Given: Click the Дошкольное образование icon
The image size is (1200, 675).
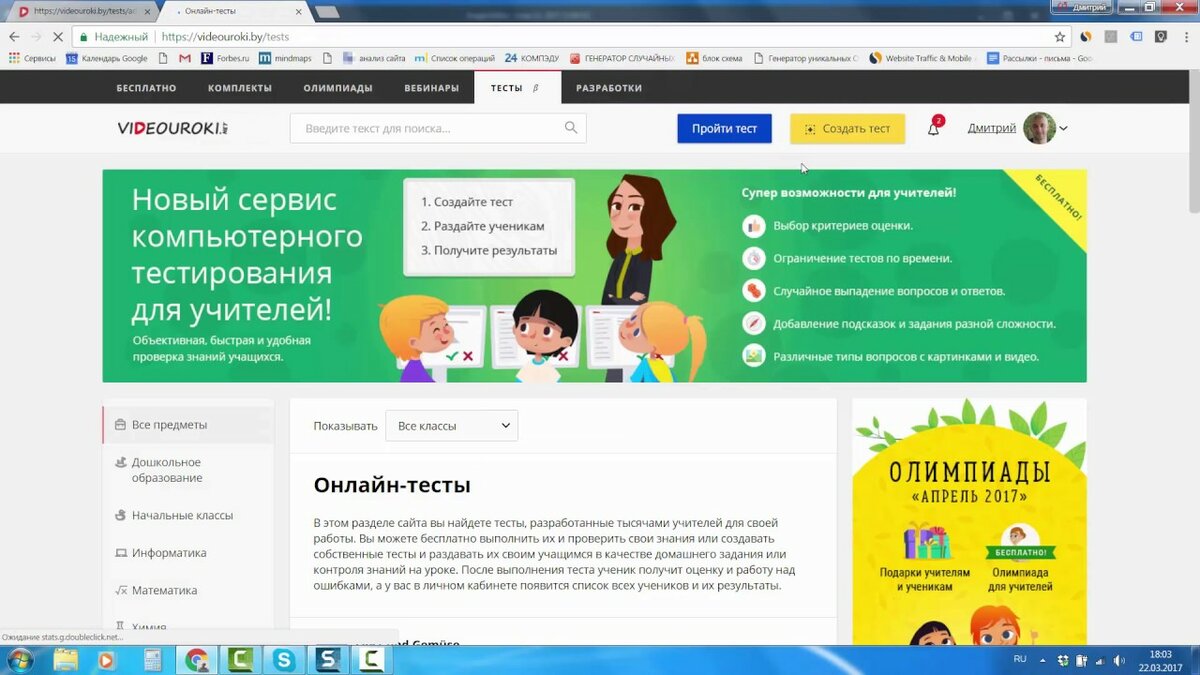Looking at the screenshot, I should [120, 462].
